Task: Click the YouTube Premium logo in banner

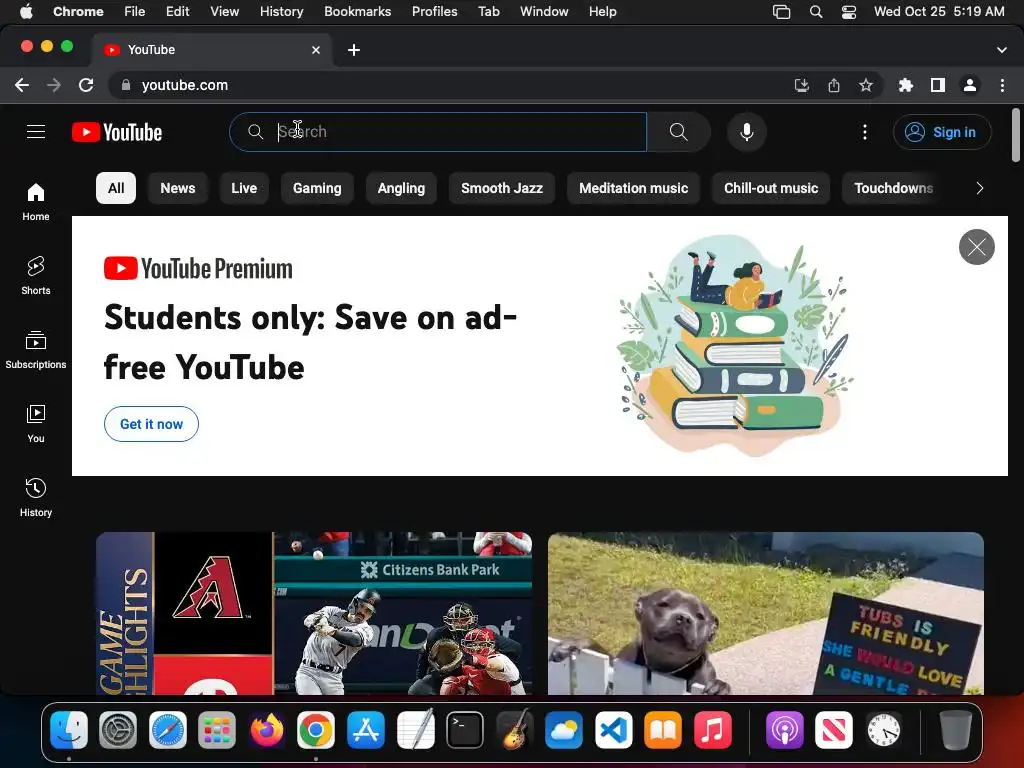Action: (x=198, y=268)
